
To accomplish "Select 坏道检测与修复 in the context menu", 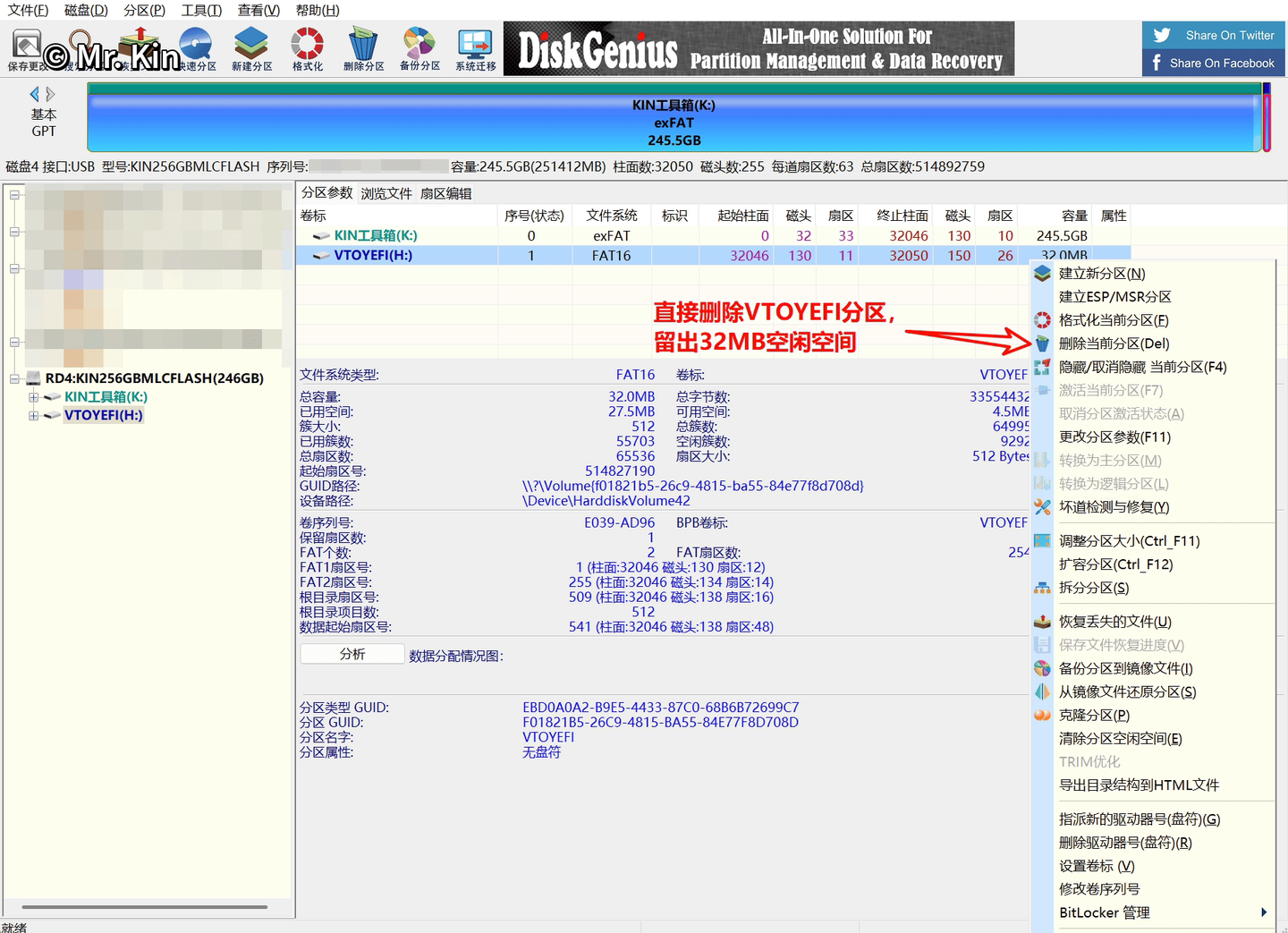I will (1114, 507).
